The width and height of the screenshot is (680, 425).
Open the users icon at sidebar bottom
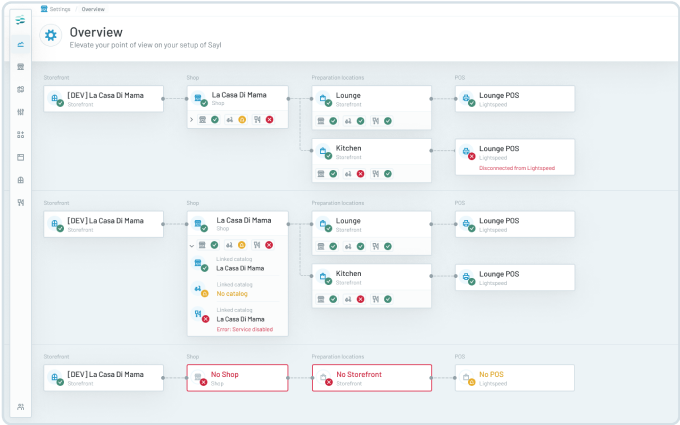20,406
